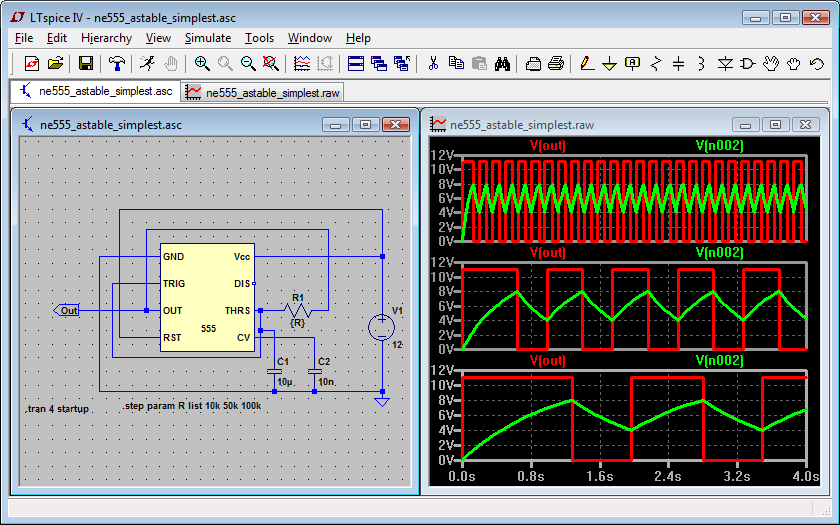
Task: Click the 555 label inside the chip
Action: point(208,328)
